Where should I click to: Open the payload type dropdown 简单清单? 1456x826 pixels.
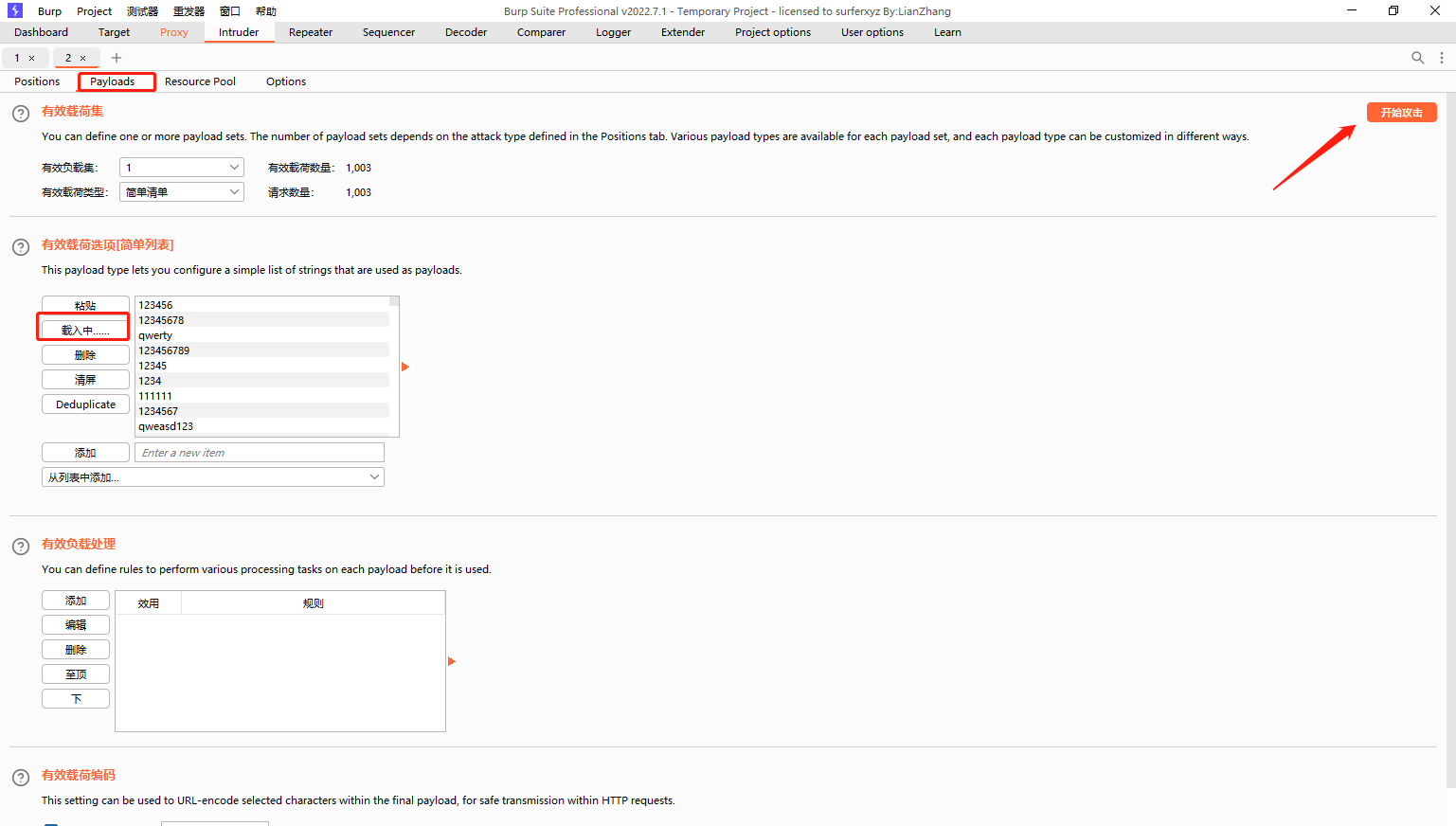point(182,192)
